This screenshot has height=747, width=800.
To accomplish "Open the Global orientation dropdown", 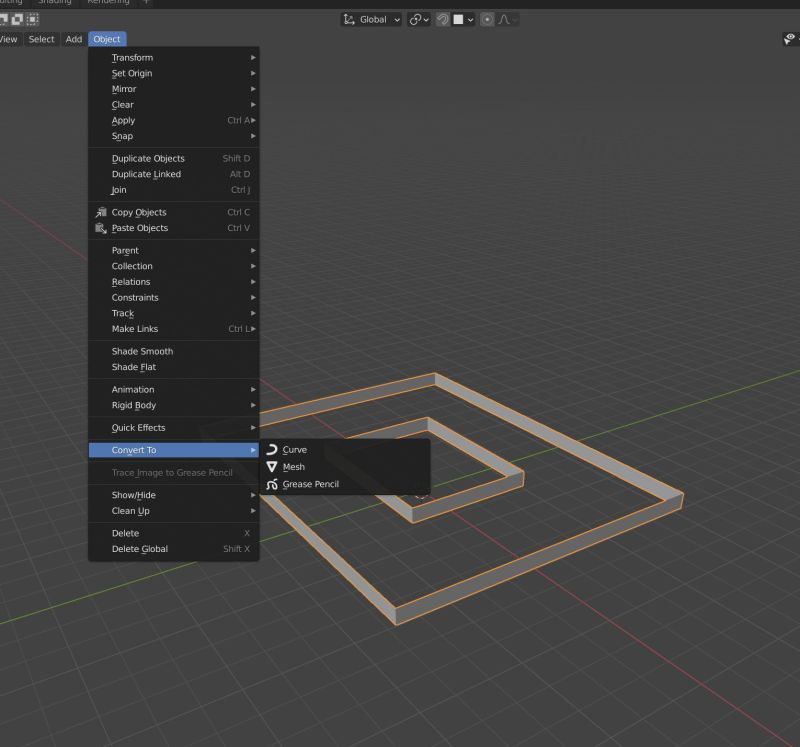I will [372, 19].
